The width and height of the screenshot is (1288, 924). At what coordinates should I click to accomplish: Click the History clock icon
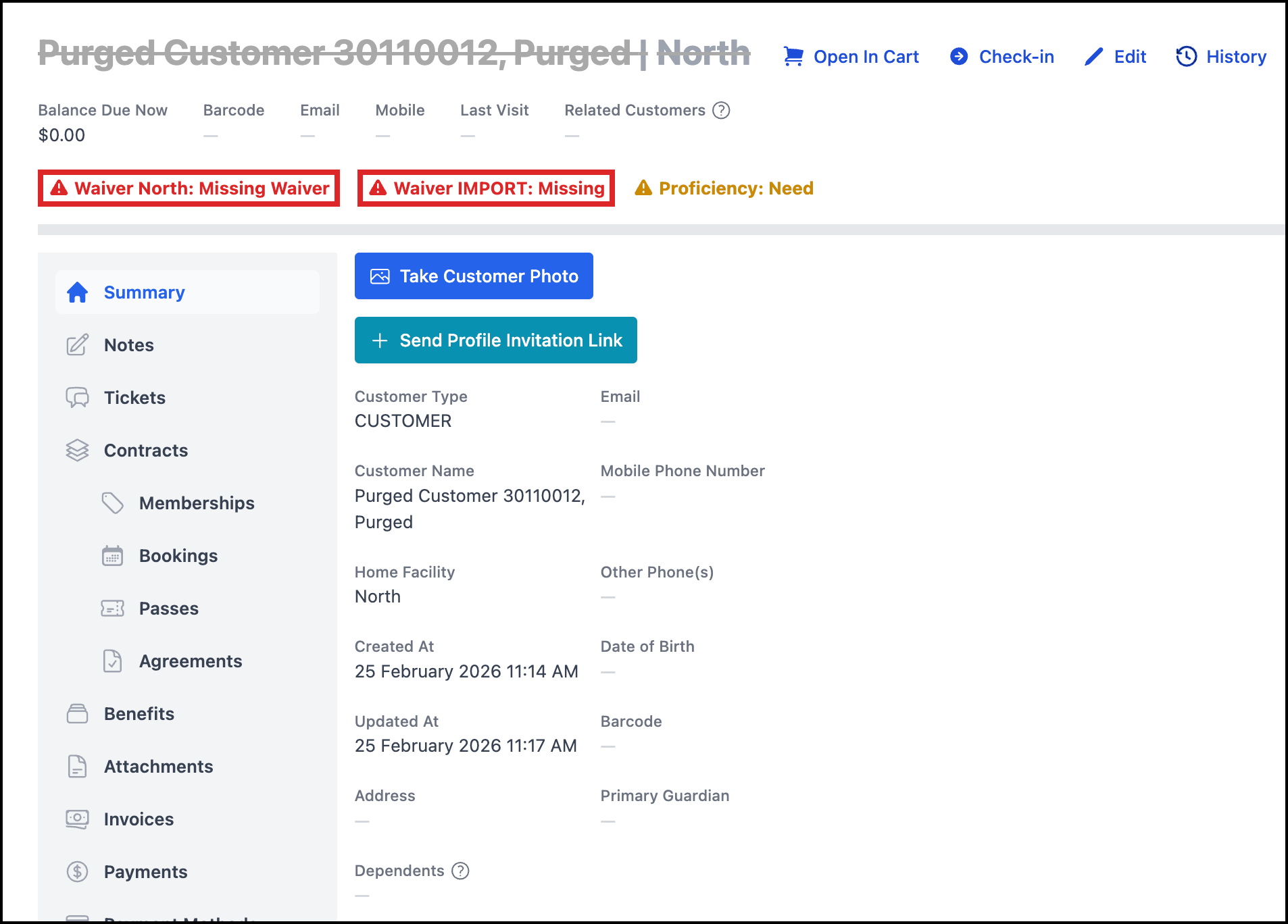(1186, 57)
